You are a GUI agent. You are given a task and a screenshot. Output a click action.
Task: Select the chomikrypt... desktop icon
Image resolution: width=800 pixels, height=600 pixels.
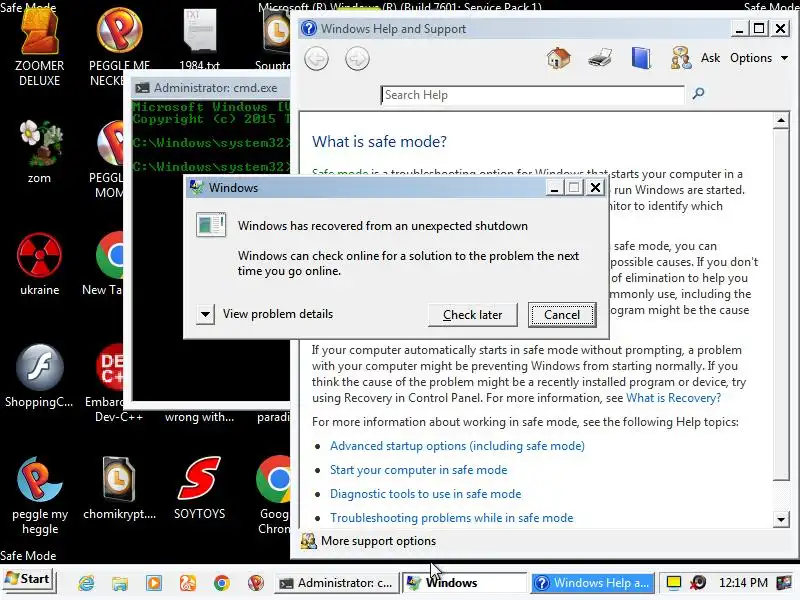(x=119, y=488)
